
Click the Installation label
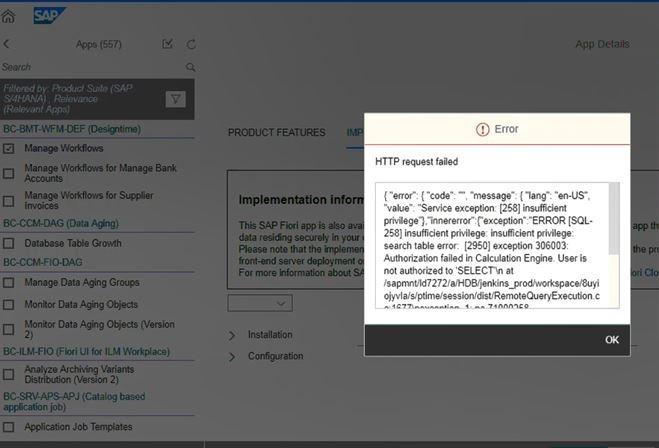point(270,335)
